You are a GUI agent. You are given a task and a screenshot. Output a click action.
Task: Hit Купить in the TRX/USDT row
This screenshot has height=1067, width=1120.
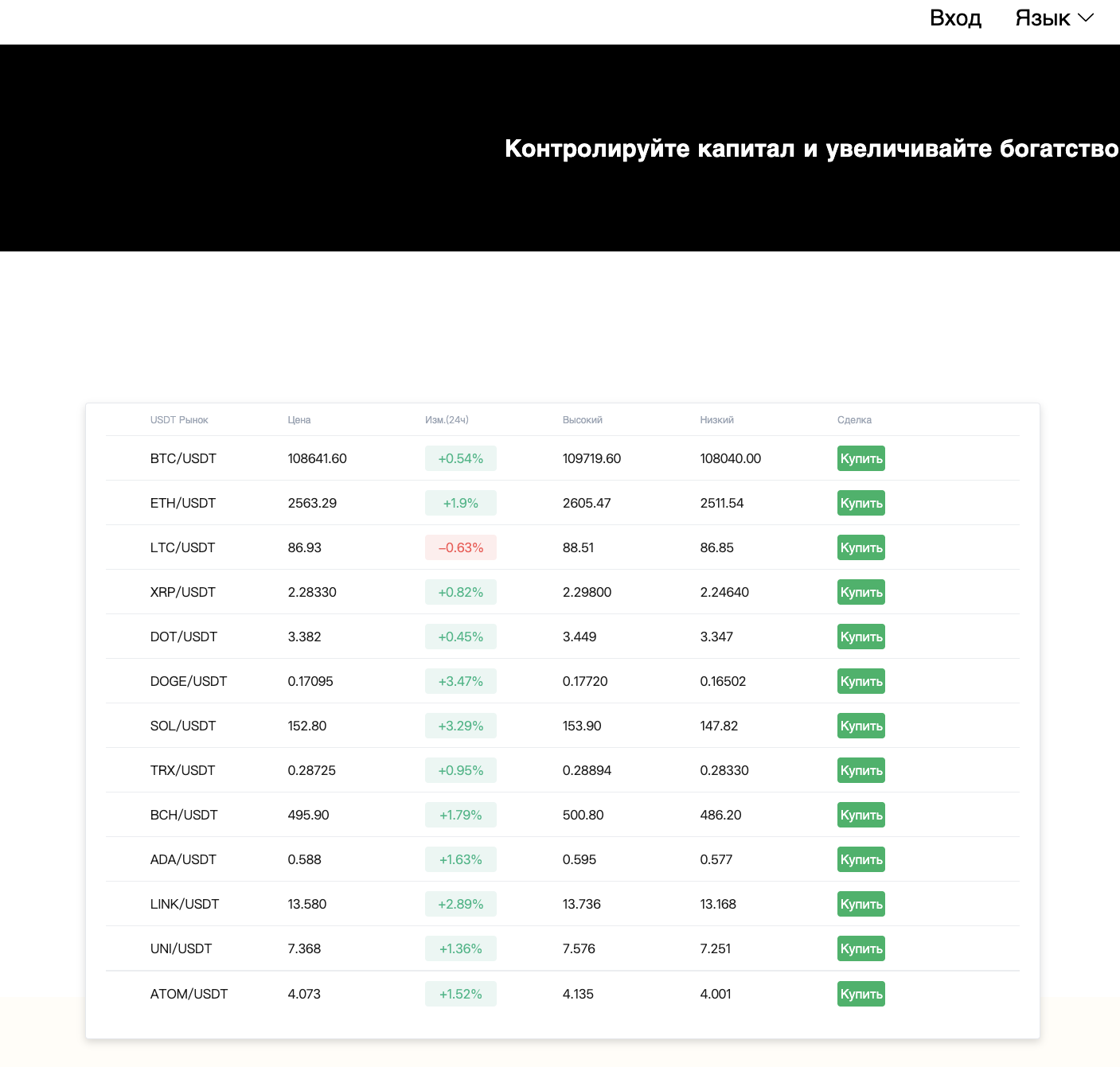[x=861, y=770]
